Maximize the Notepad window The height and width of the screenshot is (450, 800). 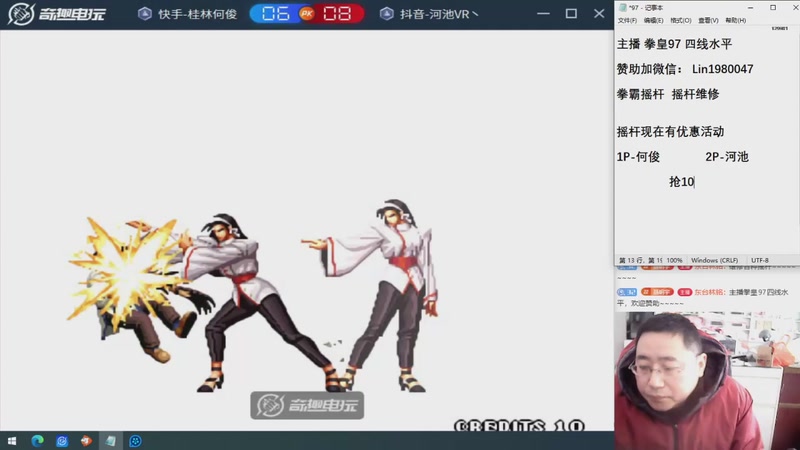pyautogui.click(x=773, y=8)
